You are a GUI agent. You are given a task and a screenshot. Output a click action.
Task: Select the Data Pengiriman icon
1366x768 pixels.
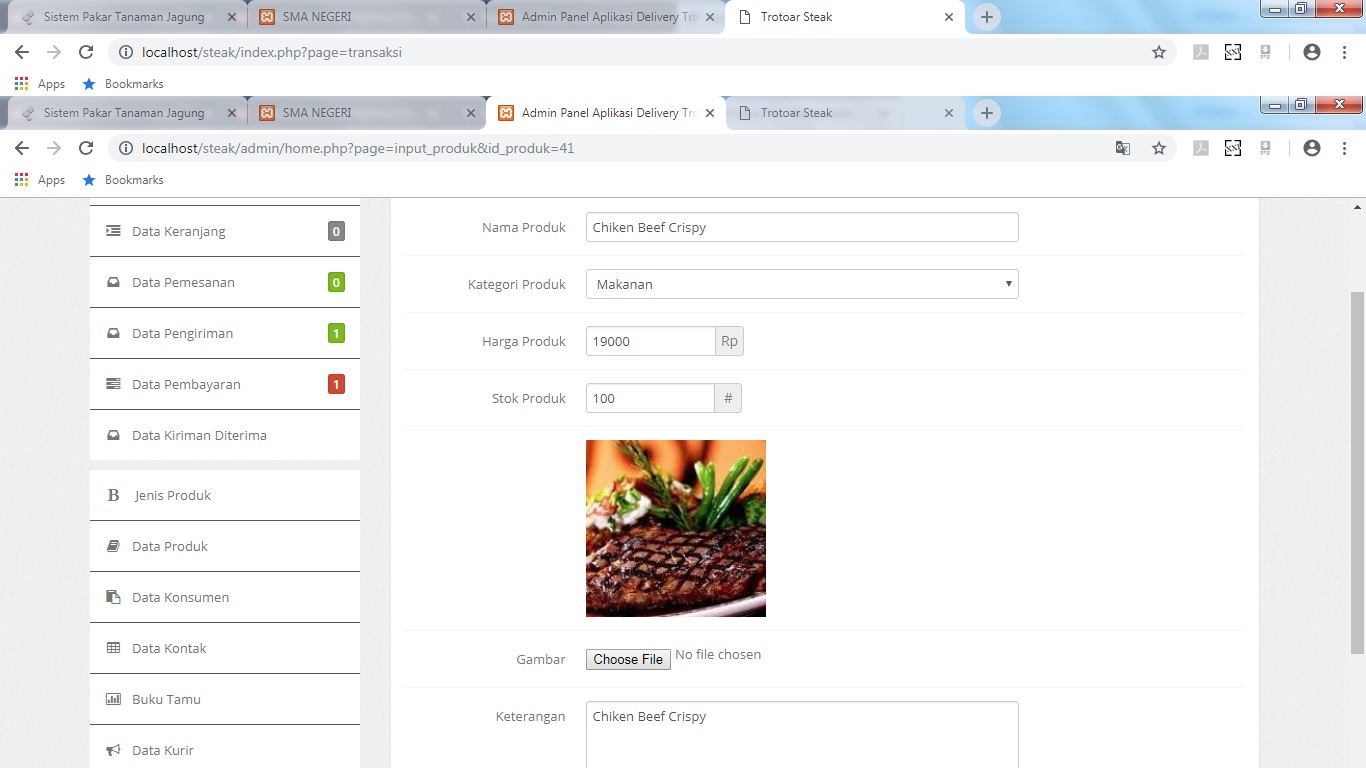tap(113, 333)
